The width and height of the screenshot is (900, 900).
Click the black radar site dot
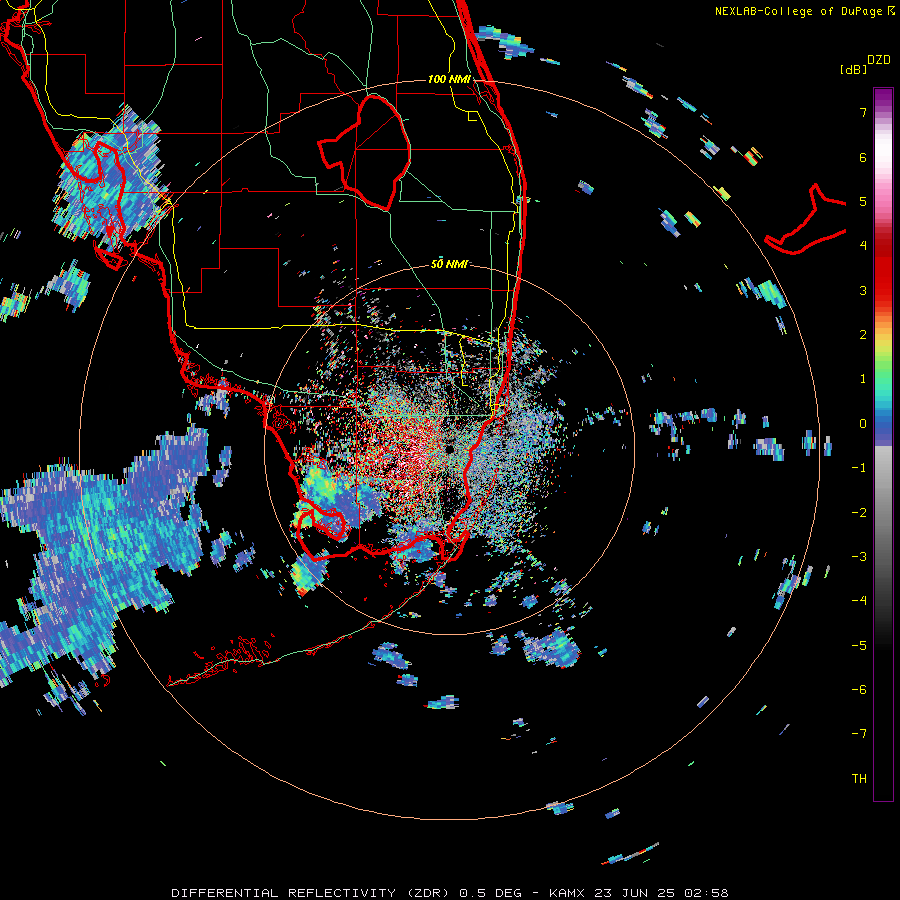(449, 448)
